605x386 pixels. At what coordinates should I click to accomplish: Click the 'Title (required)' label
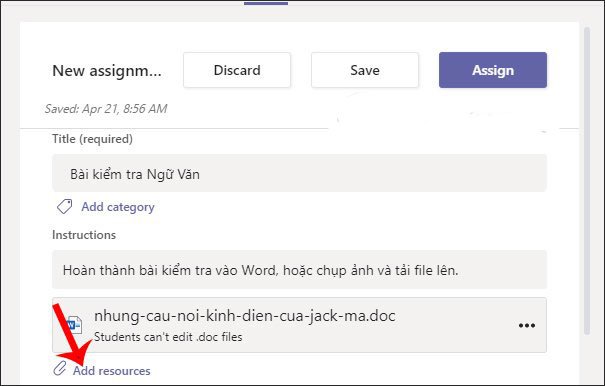[x=92, y=139]
